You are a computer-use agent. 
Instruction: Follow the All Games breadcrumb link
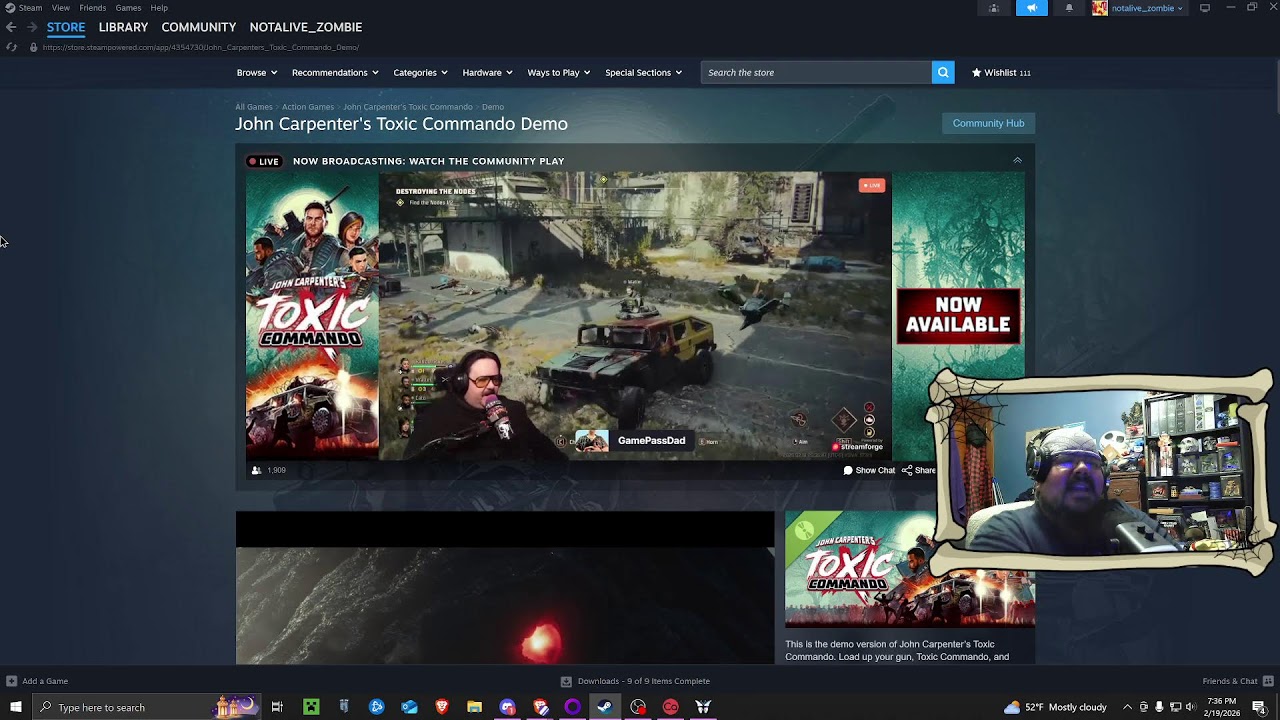point(254,107)
